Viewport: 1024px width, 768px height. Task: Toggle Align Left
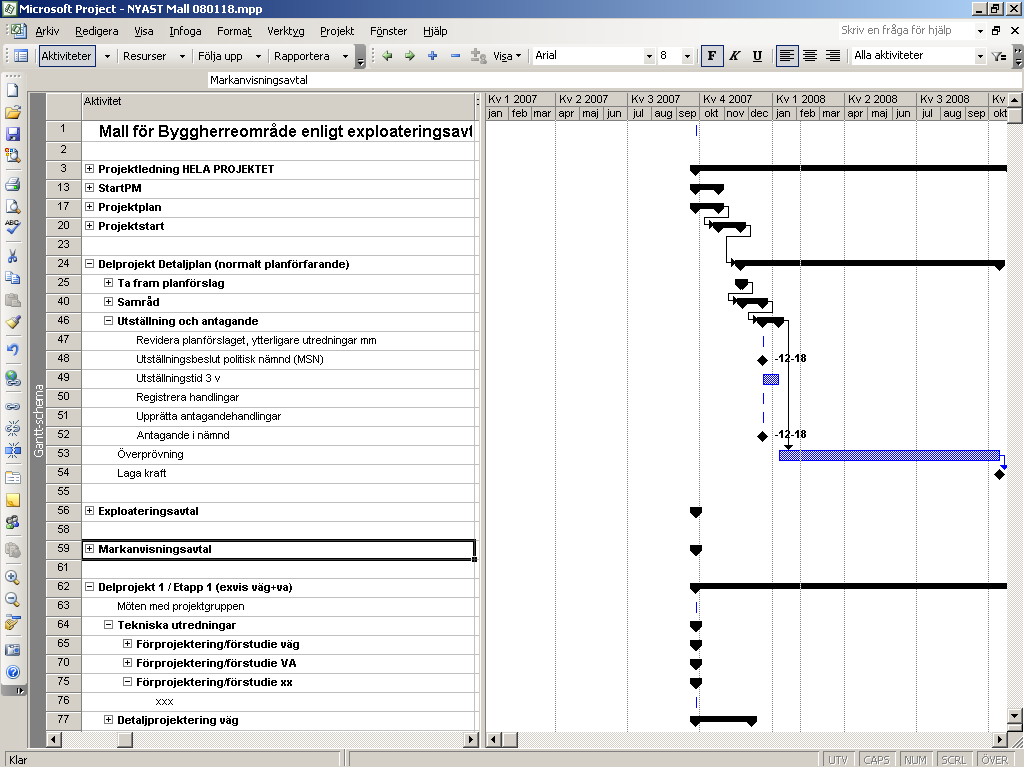pos(787,56)
